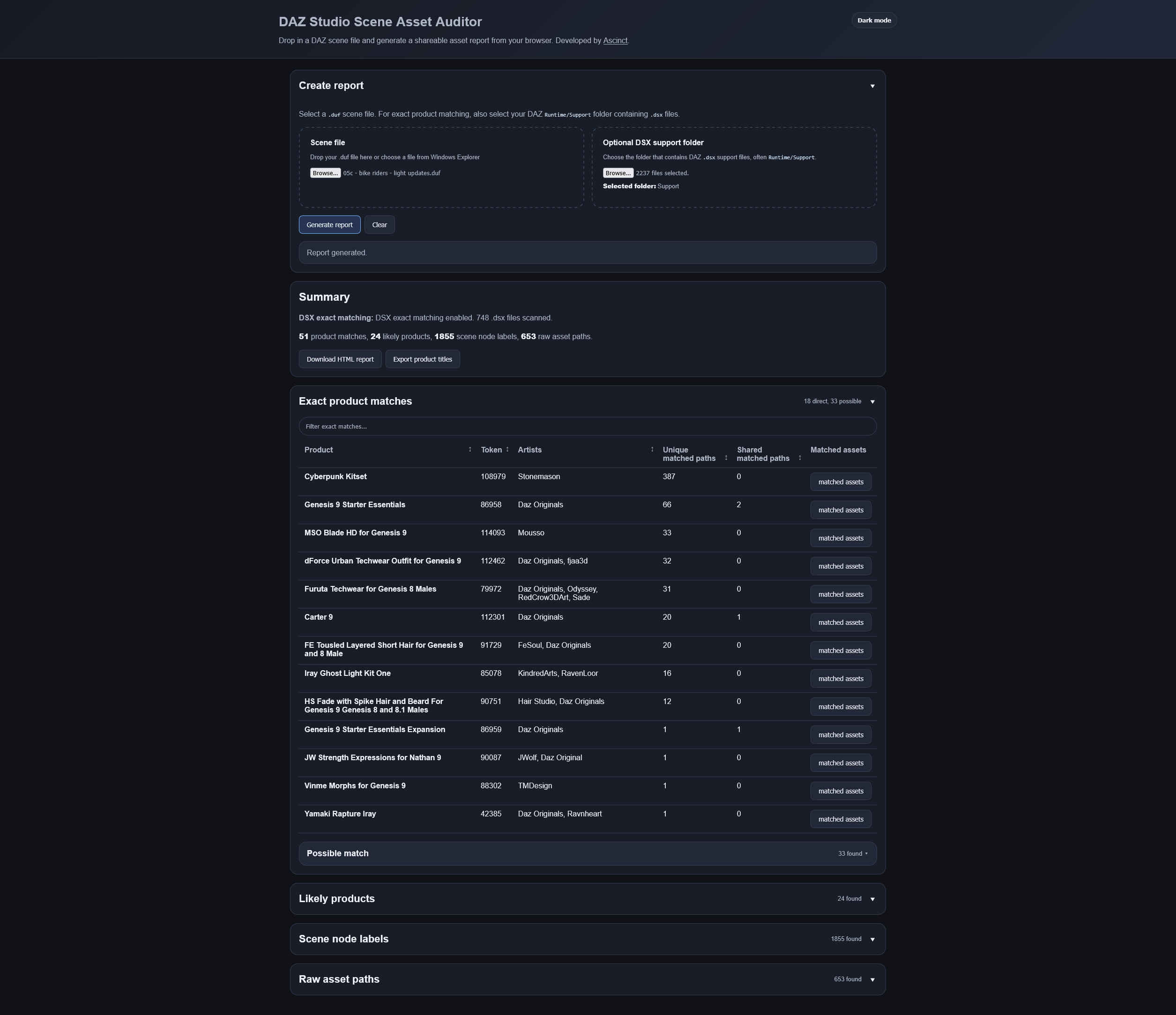The width and height of the screenshot is (1176, 1015).
Task: Browse for a scene .duf file
Action: tap(325, 173)
